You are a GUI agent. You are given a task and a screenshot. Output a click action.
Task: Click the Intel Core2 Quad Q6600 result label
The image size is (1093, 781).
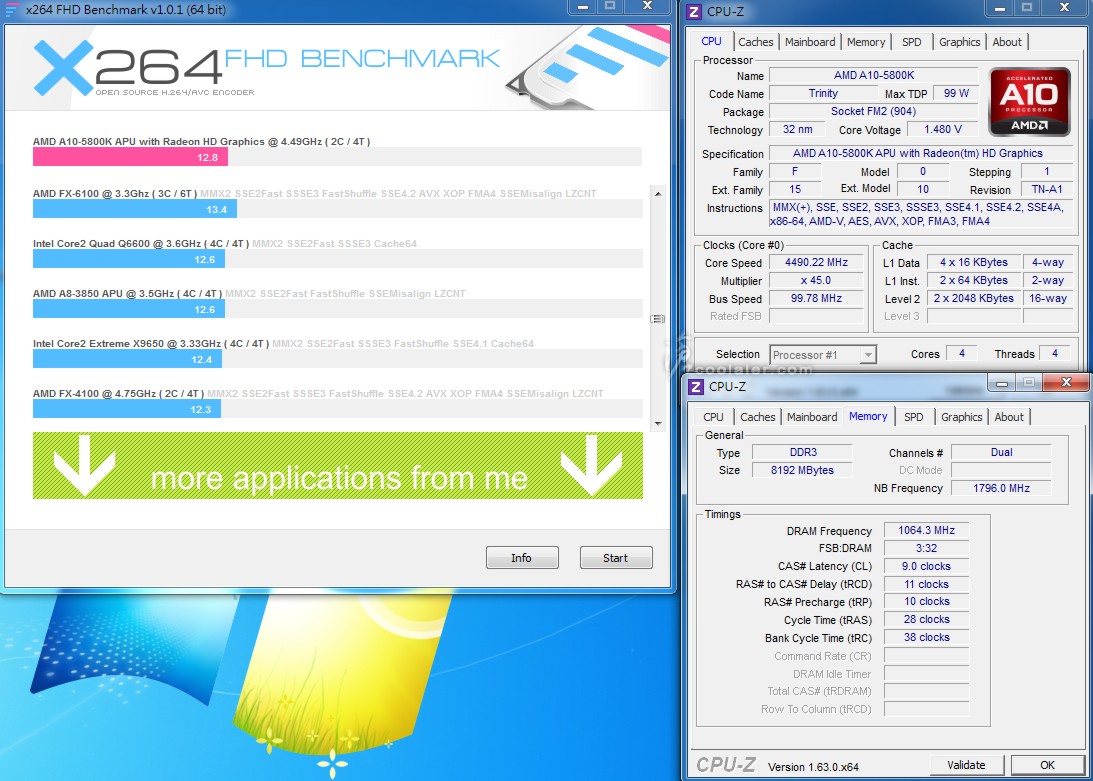pos(142,243)
